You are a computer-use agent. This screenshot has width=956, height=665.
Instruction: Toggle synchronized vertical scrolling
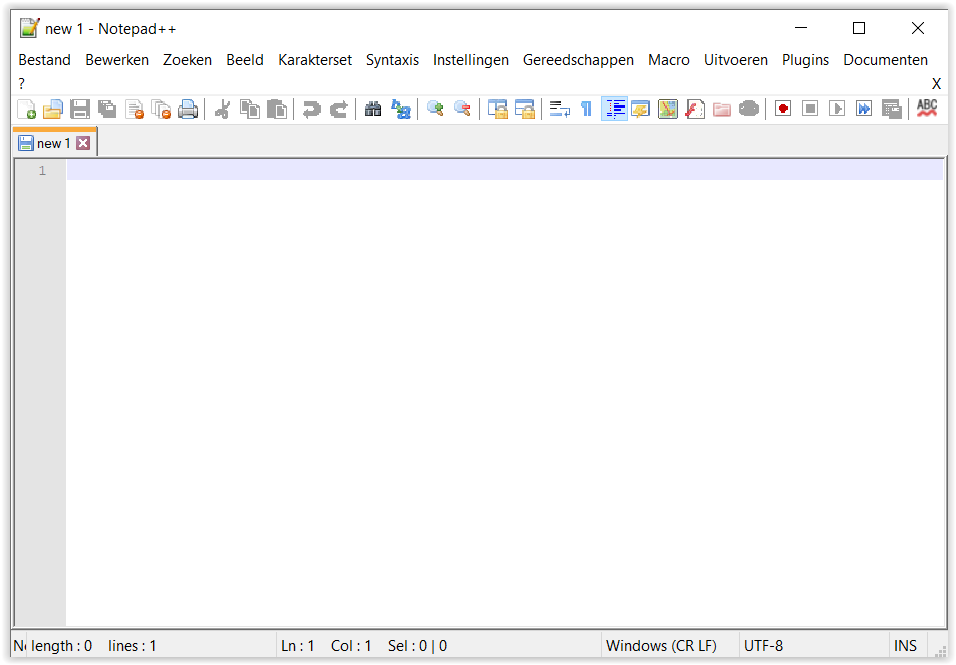point(498,109)
